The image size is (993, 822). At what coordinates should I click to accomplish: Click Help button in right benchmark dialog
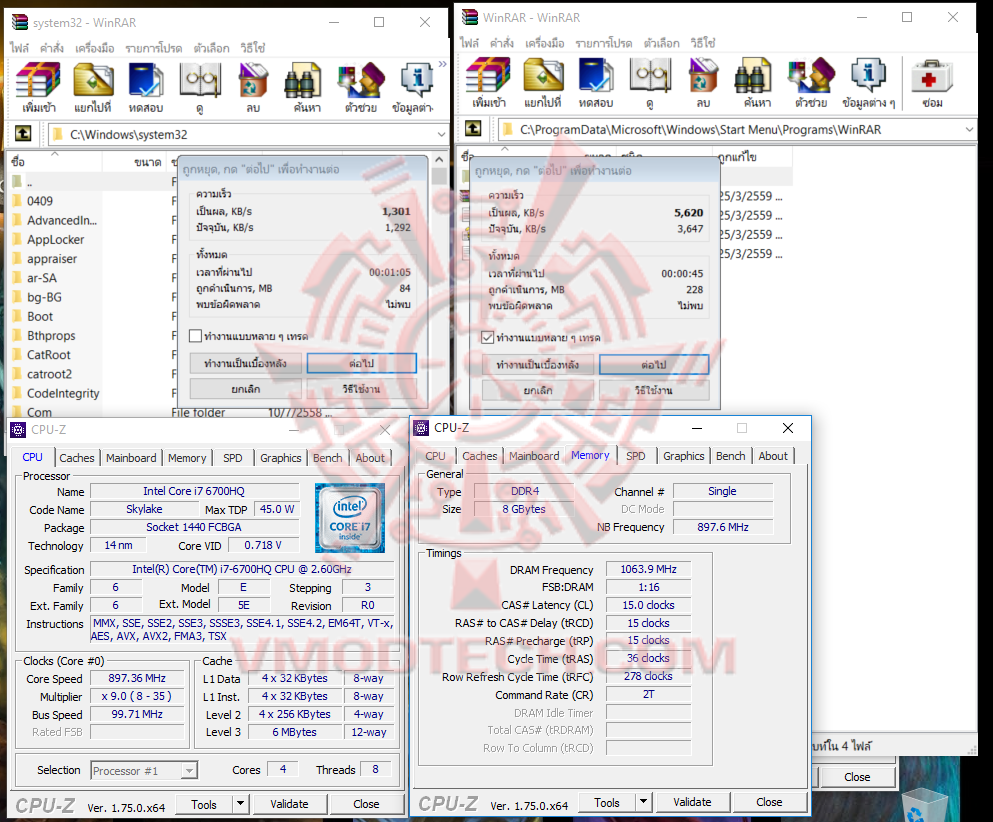pyautogui.click(x=654, y=390)
